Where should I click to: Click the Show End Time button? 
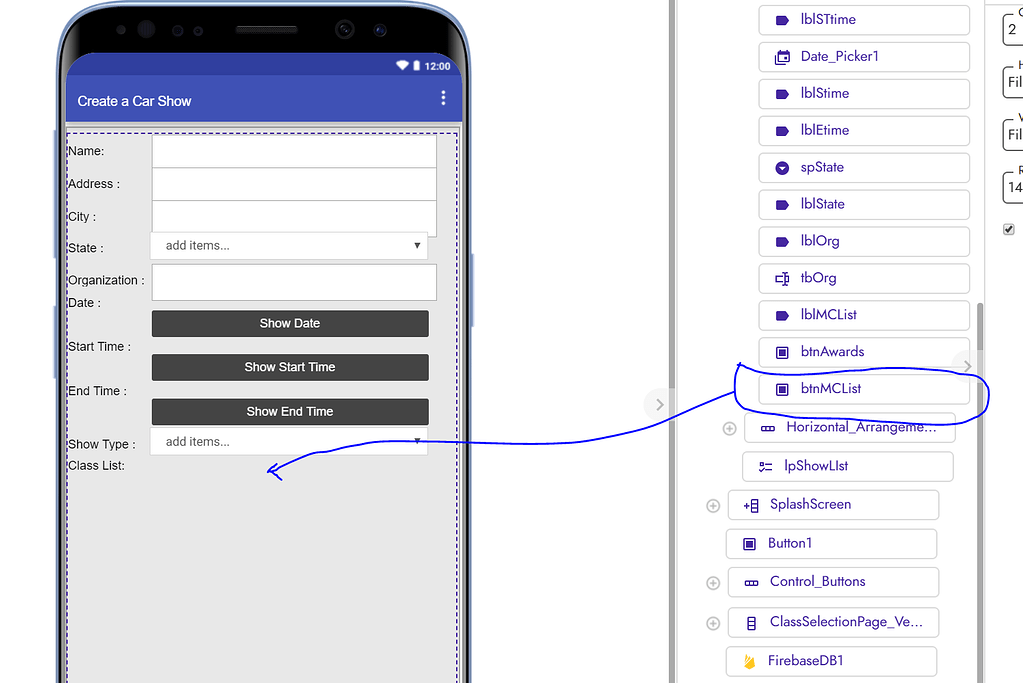click(x=290, y=412)
